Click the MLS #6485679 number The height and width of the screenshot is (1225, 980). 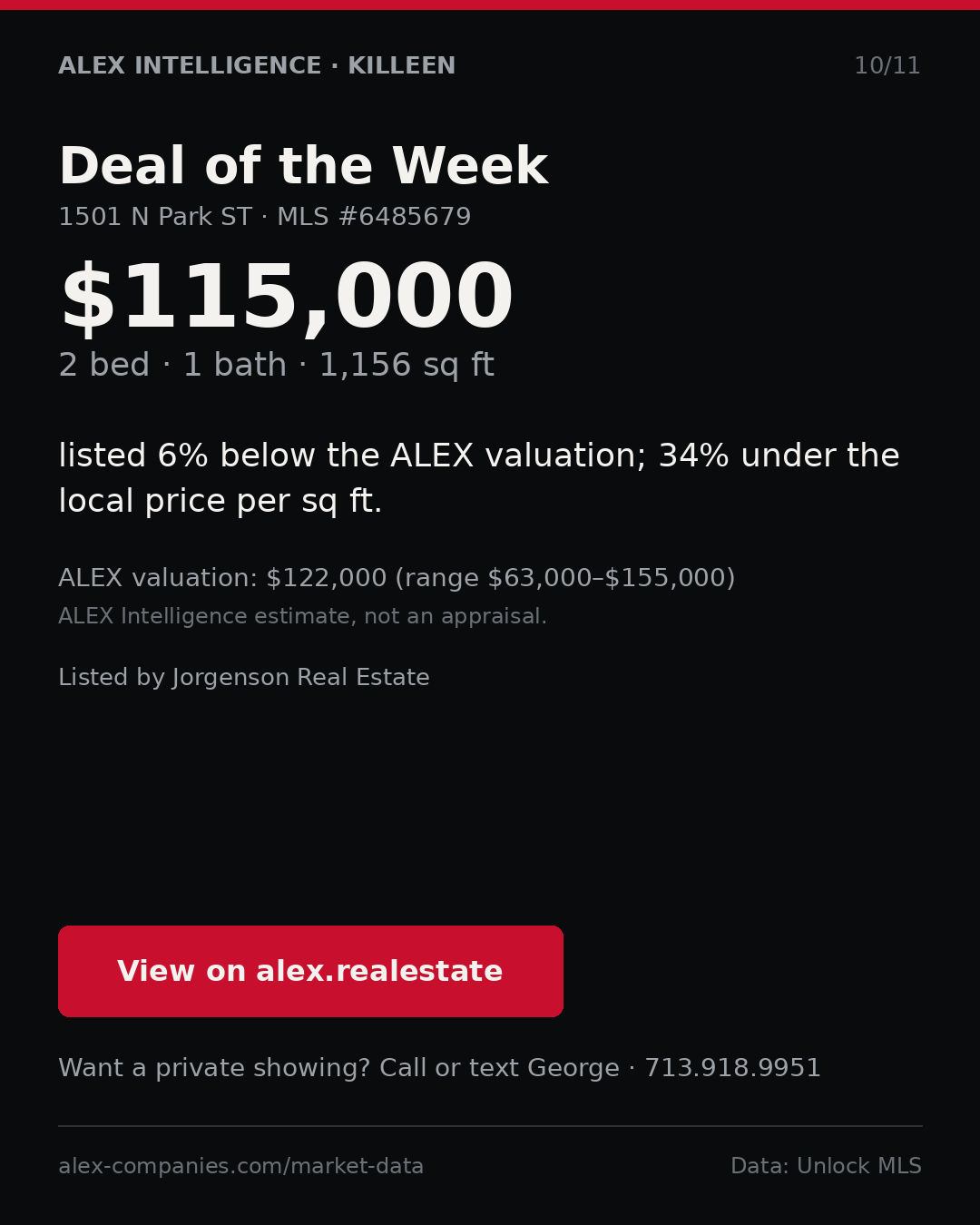click(x=374, y=217)
